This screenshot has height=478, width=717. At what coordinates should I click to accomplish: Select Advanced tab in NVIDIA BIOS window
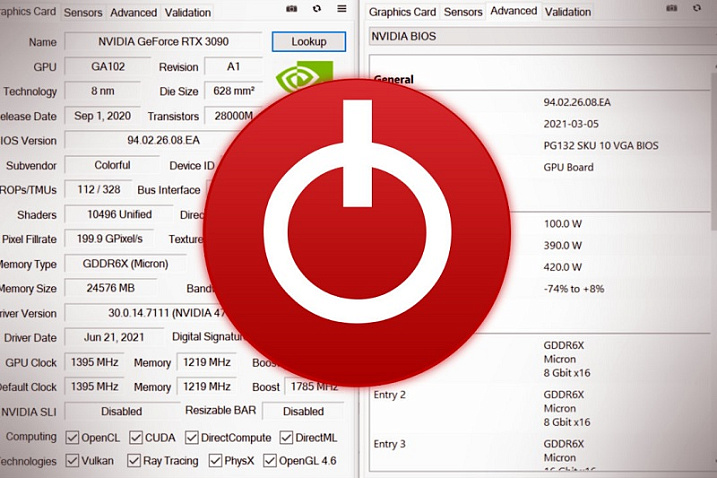514,11
